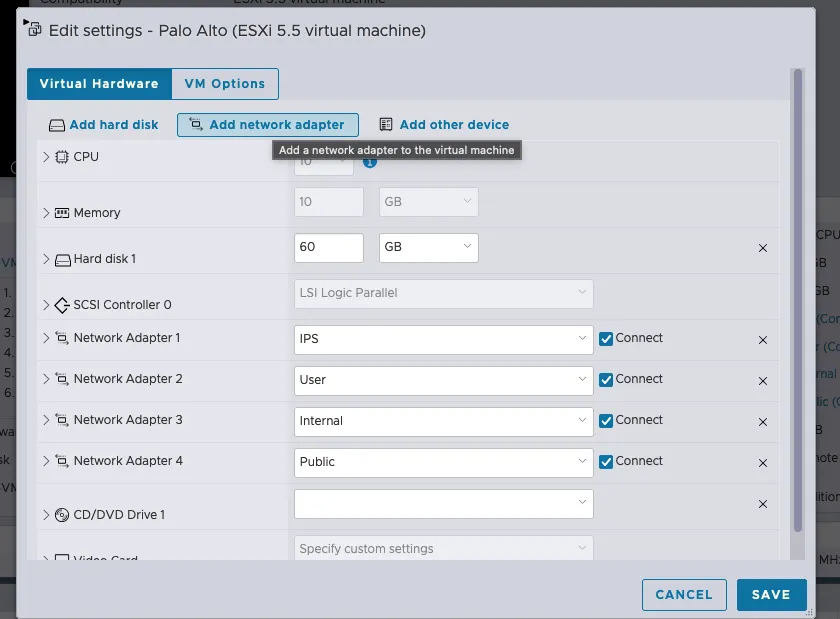Expand the Memory settings row

point(46,213)
